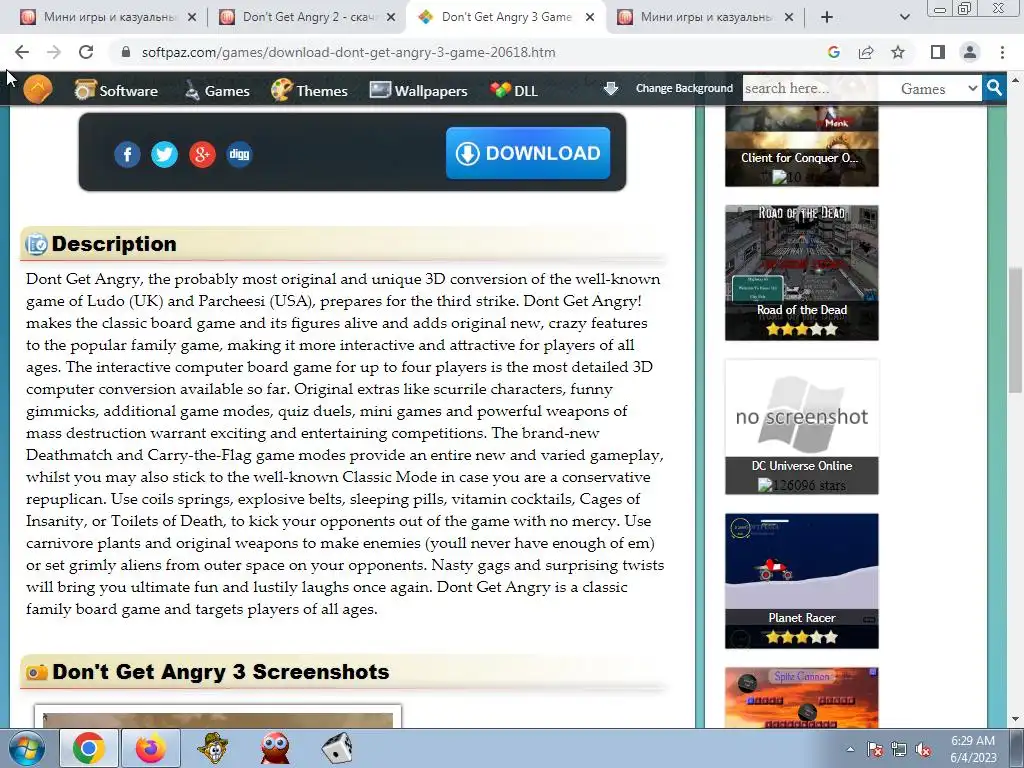Open the Software menu
This screenshot has width=1024, height=768.
click(x=116, y=90)
